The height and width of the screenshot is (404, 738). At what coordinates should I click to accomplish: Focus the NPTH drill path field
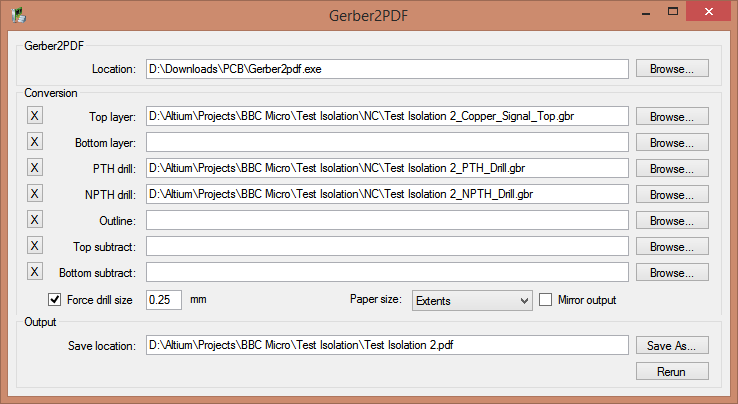tap(387, 194)
